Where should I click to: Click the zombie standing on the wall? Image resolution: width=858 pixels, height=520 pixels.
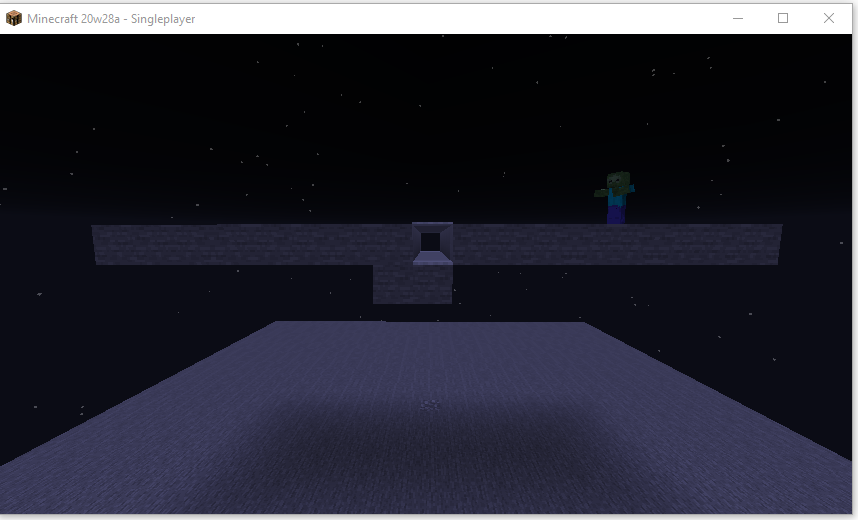[x=616, y=198]
